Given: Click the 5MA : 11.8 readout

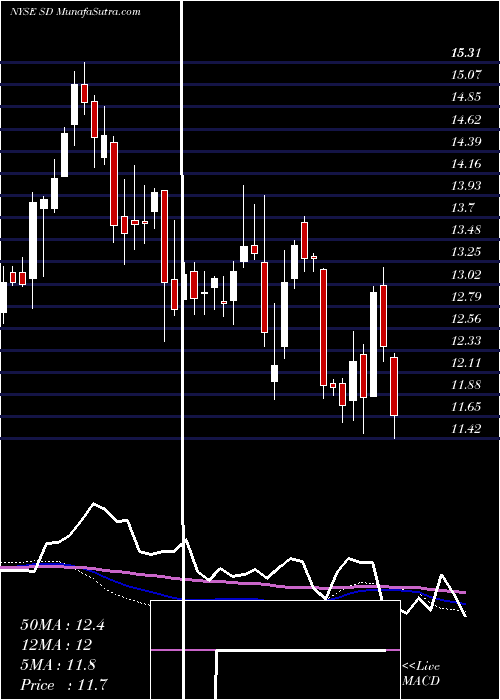Looking at the screenshot, I should tap(58, 665).
